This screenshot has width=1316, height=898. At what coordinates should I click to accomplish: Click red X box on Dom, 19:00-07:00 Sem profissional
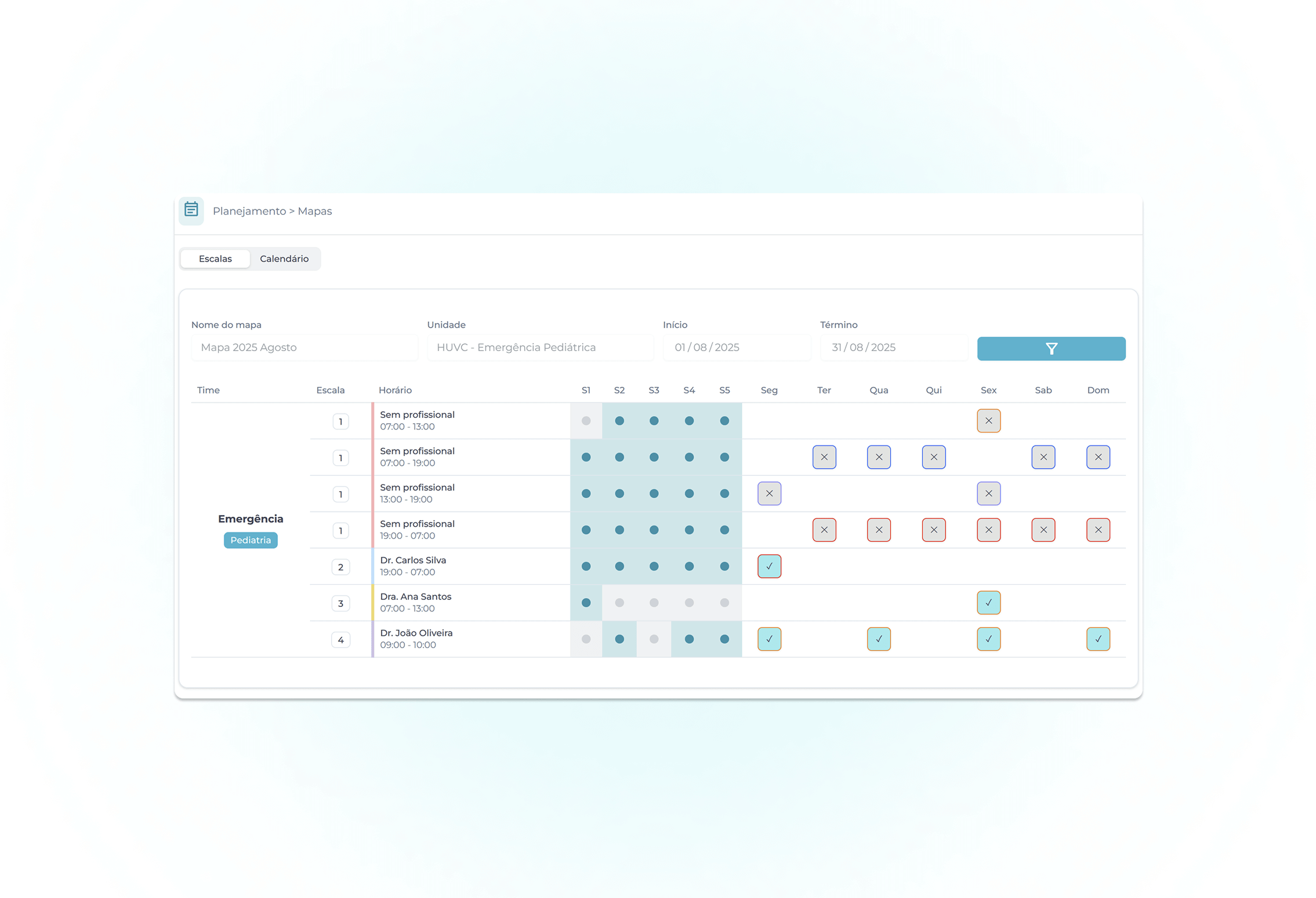1097,530
